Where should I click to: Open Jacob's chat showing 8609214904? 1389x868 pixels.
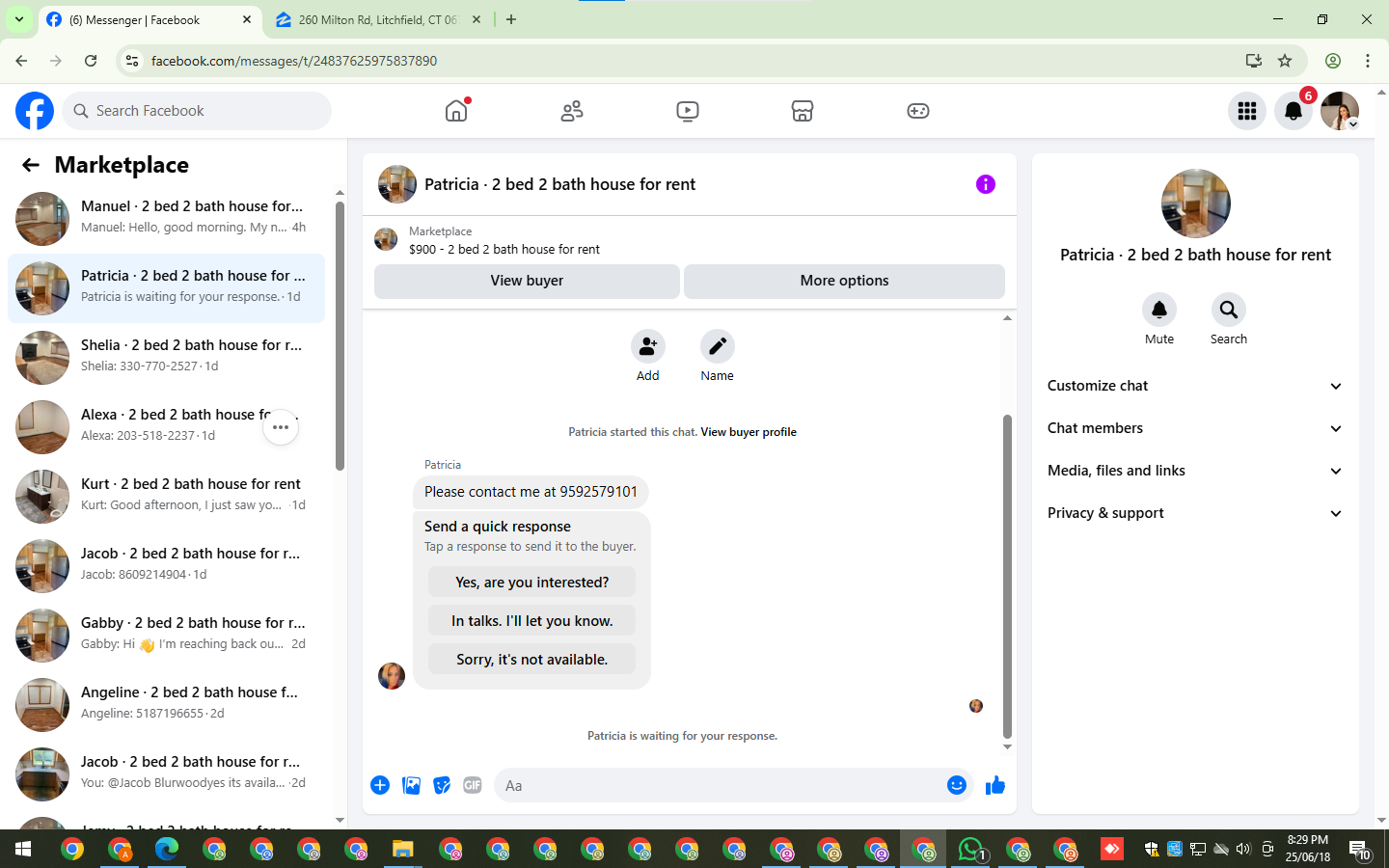(166, 565)
